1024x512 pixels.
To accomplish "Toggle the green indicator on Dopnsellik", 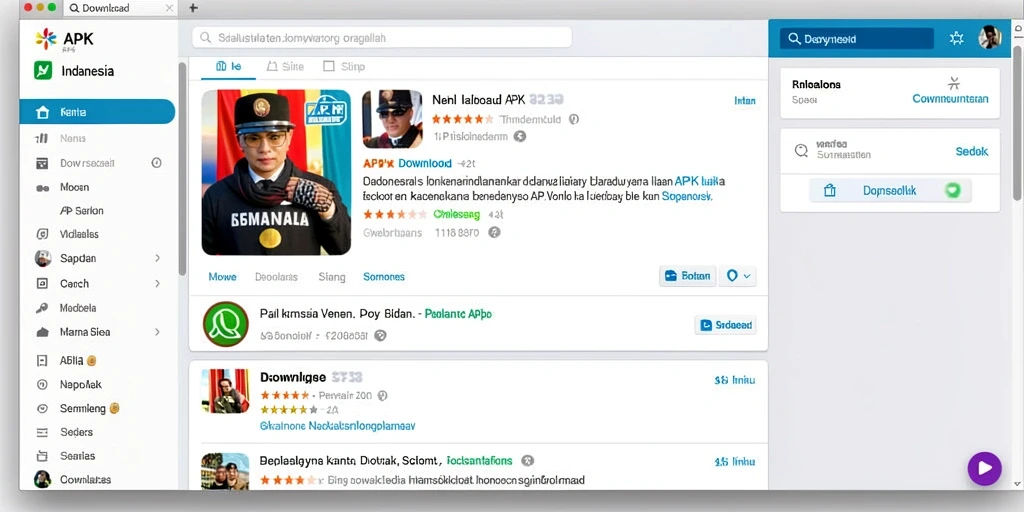I will [x=952, y=191].
